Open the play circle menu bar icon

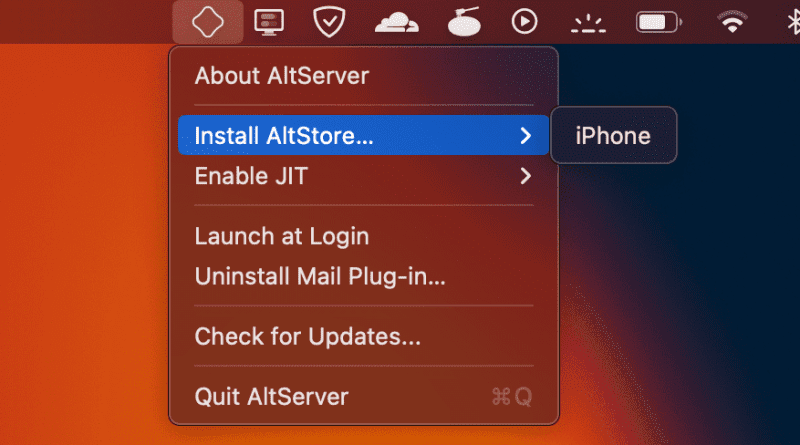tap(524, 22)
